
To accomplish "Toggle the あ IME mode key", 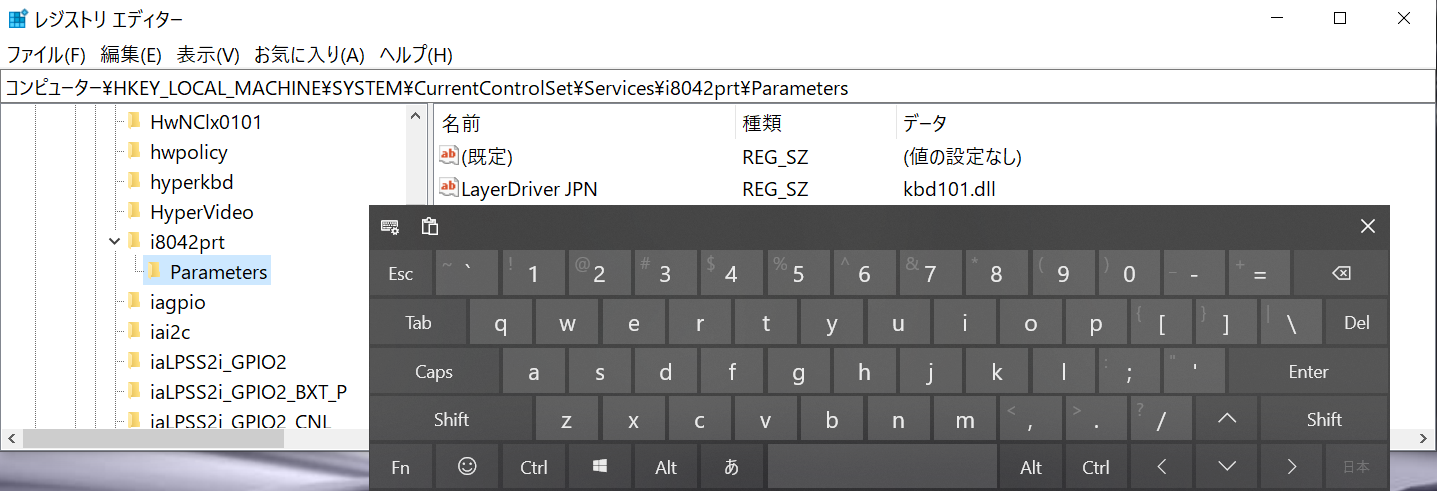I will pyautogui.click(x=732, y=467).
